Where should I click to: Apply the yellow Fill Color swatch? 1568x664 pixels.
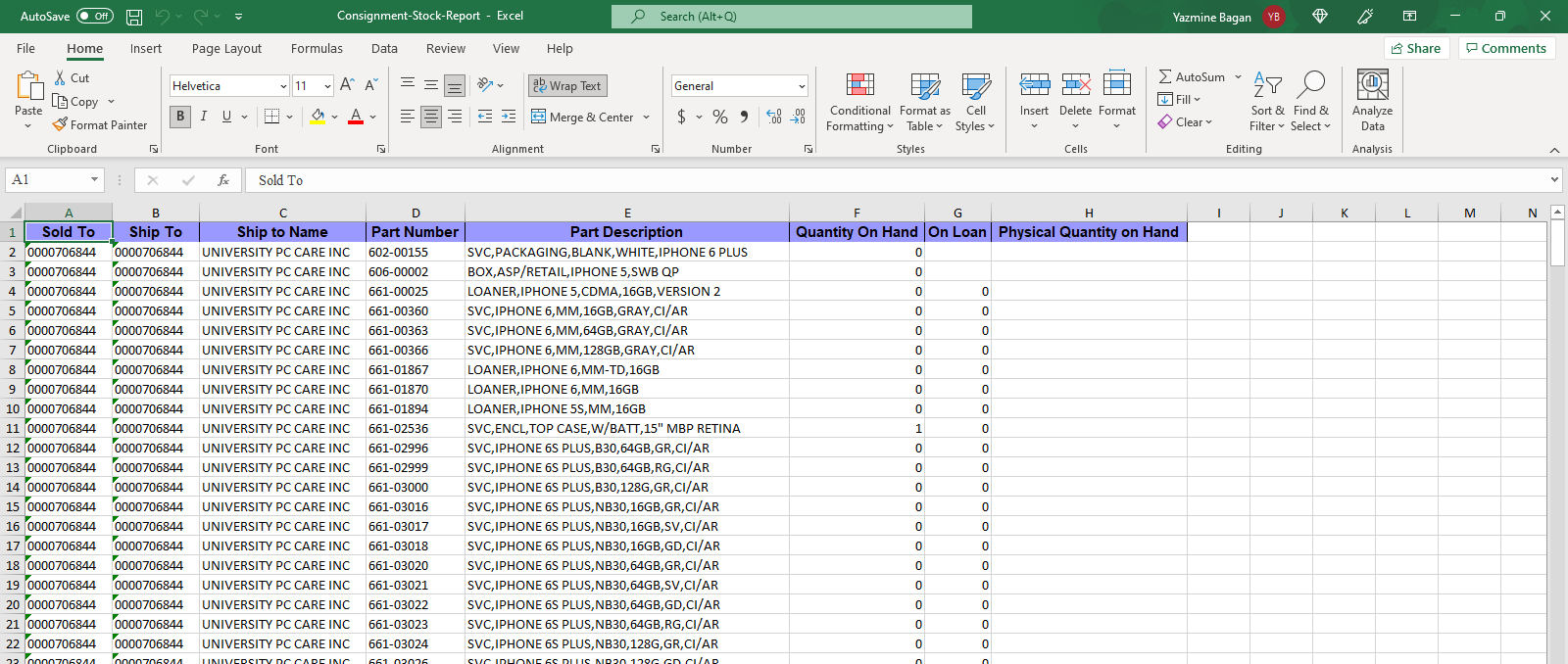click(x=318, y=117)
